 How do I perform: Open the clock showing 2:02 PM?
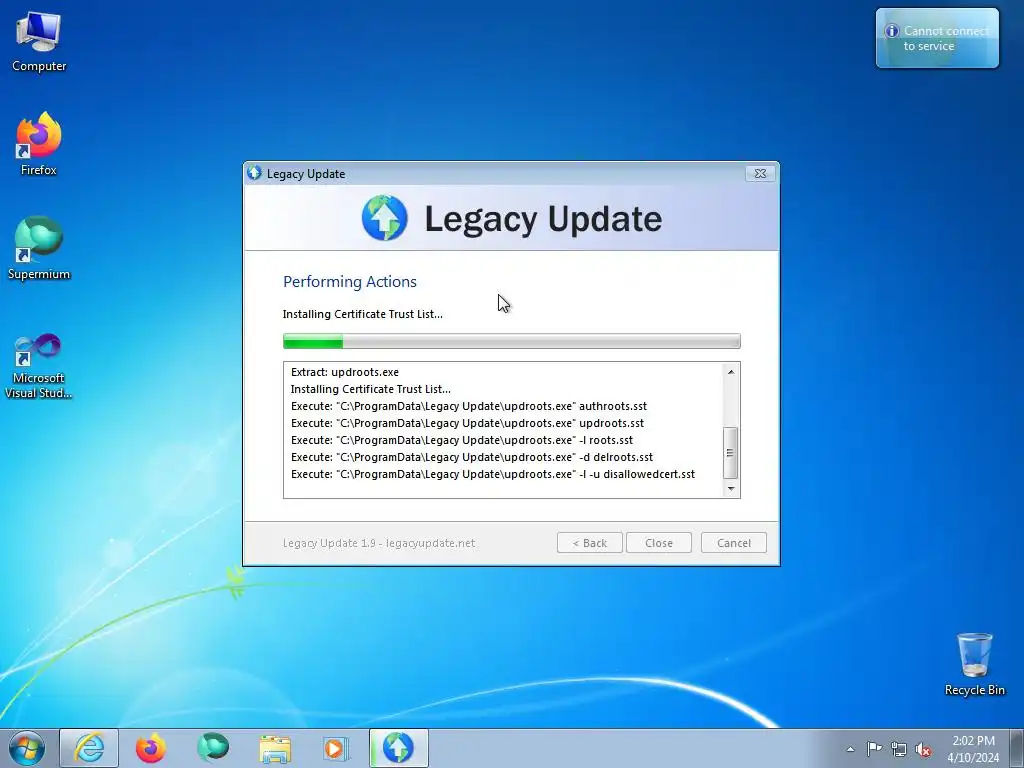973,749
